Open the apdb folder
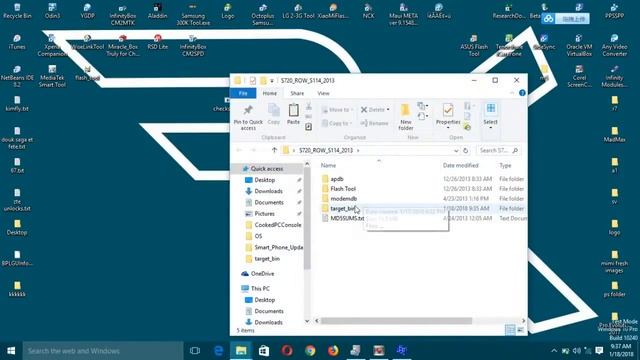 pyautogui.click(x=337, y=179)
